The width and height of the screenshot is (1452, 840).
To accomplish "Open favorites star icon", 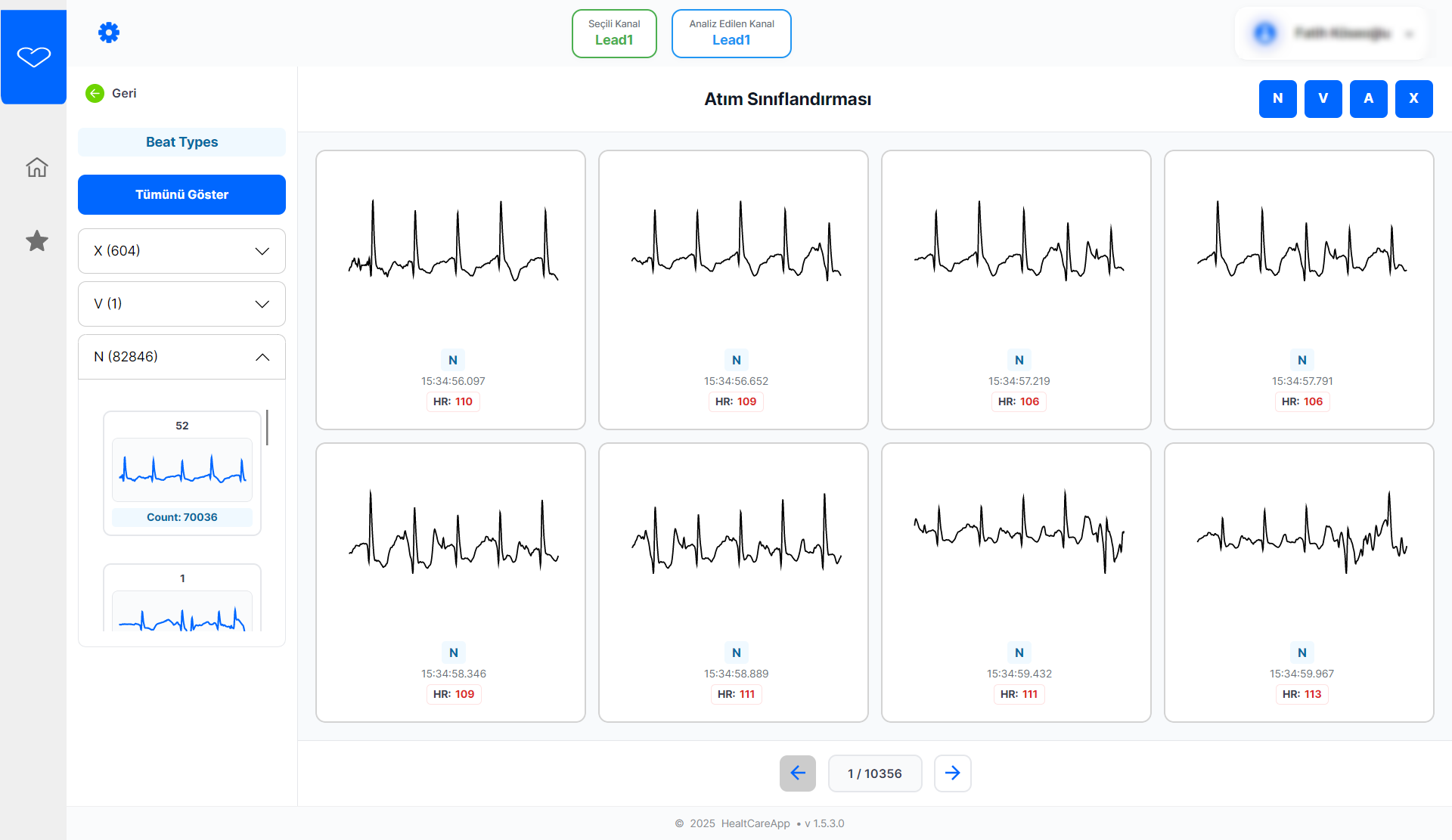I will tap(36, 241).
